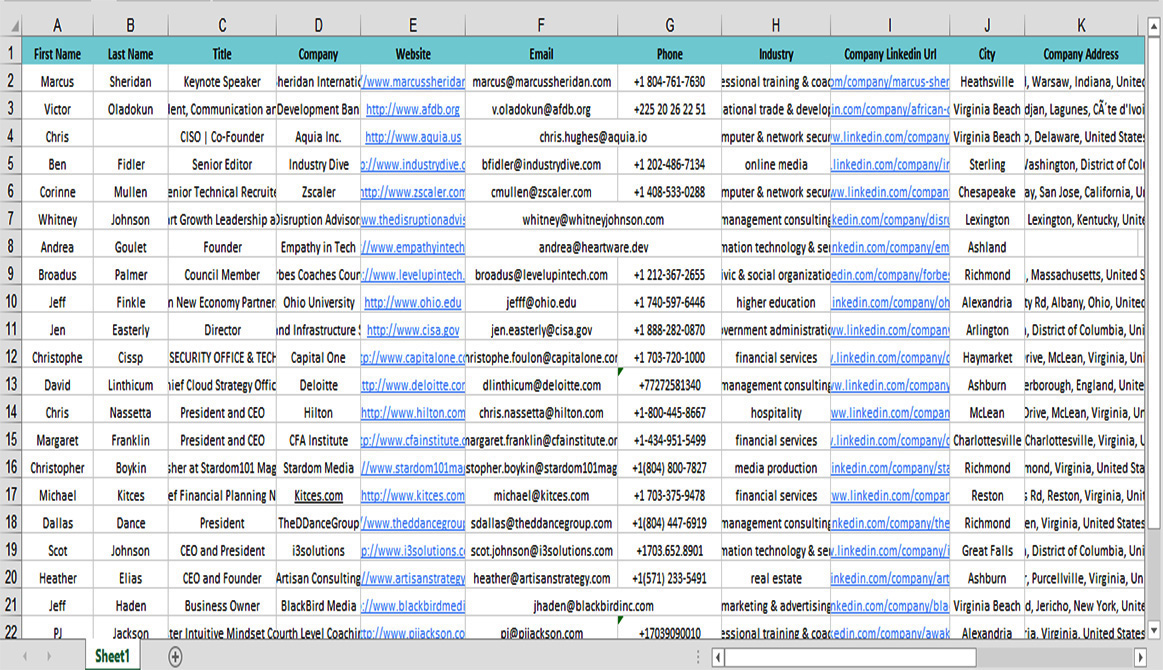Click the horizontal scrollbar left arrow

717,657
